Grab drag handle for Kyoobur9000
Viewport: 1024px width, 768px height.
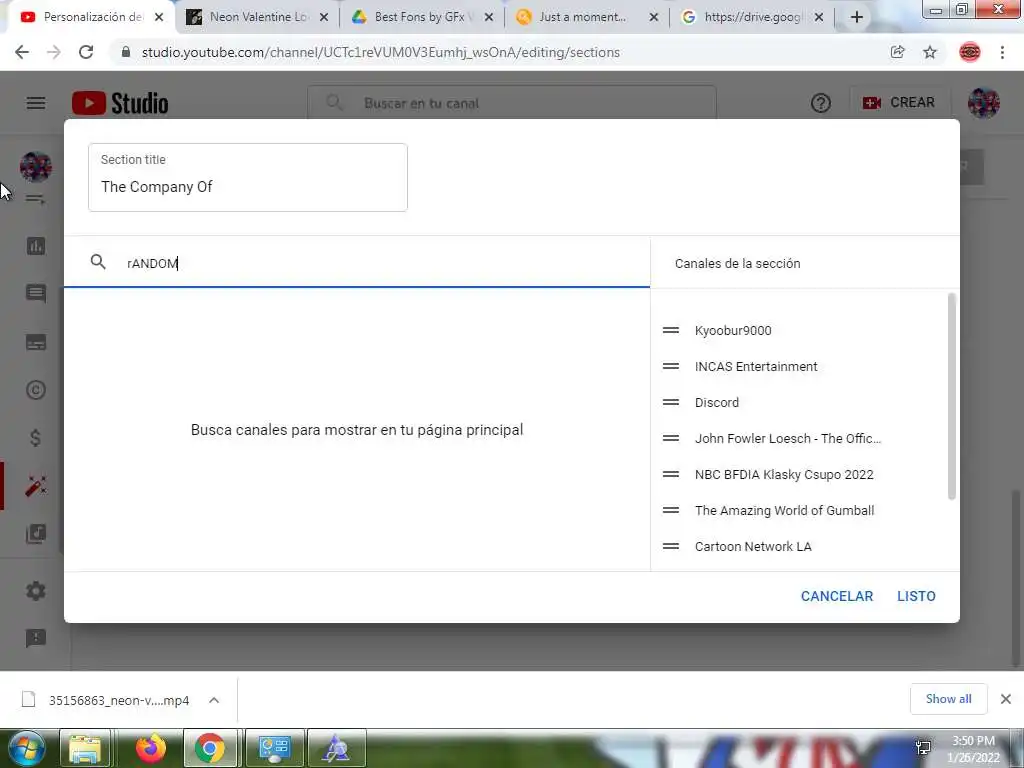[671, 330]
